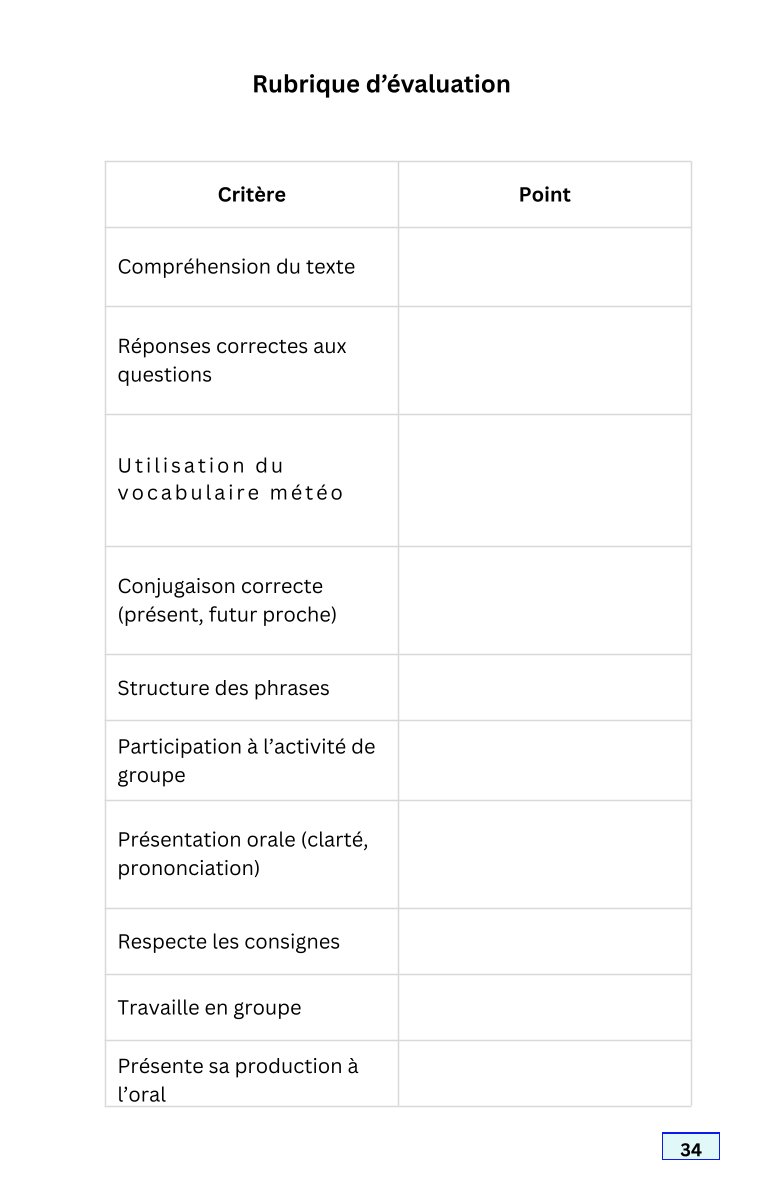This screenshot has height=1200, width=768.
Task: Click the empty Point cell for "Travaille en groupe"
Action: [x=544, y=1008]
